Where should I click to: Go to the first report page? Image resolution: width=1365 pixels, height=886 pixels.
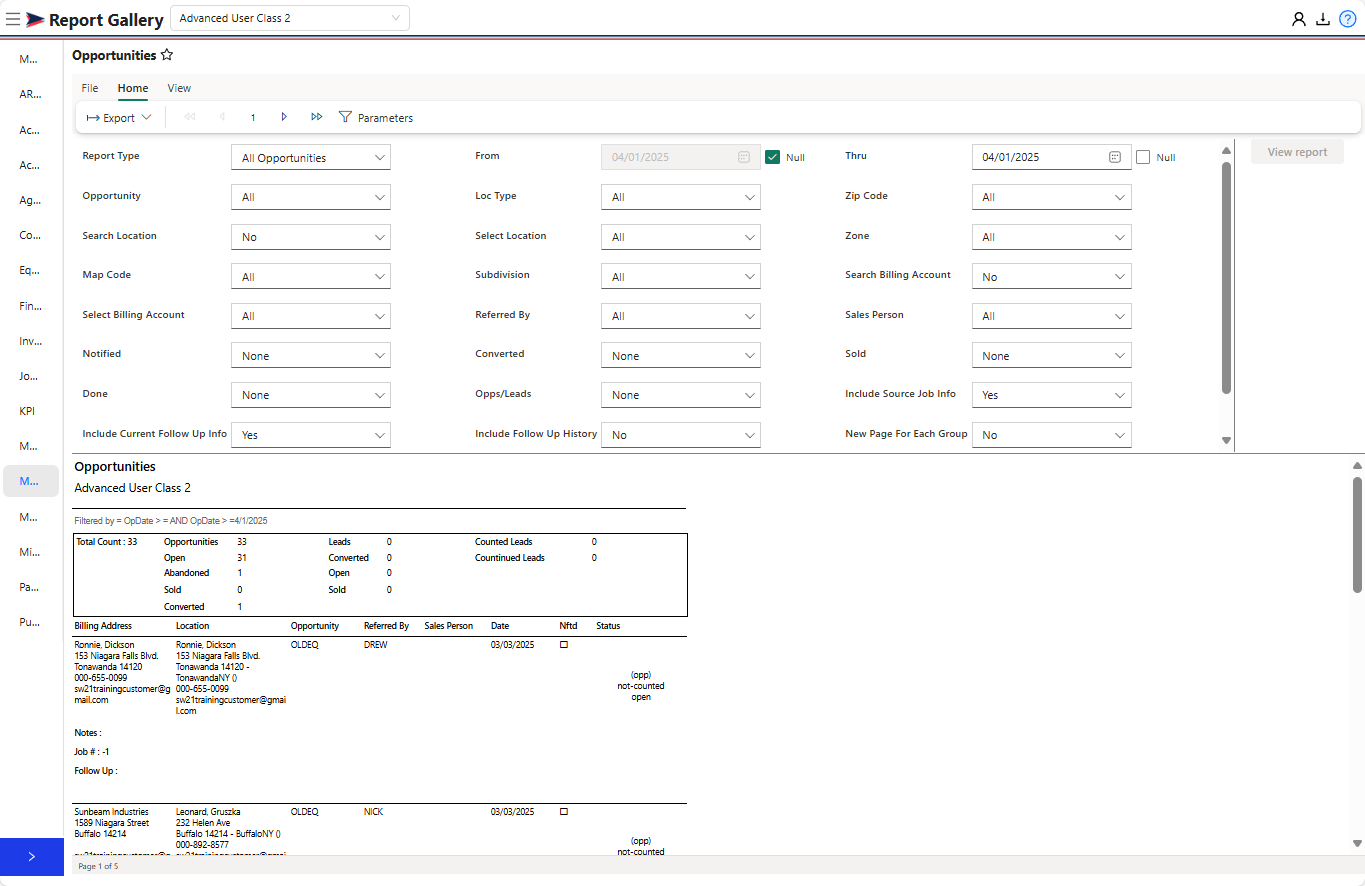190,117
